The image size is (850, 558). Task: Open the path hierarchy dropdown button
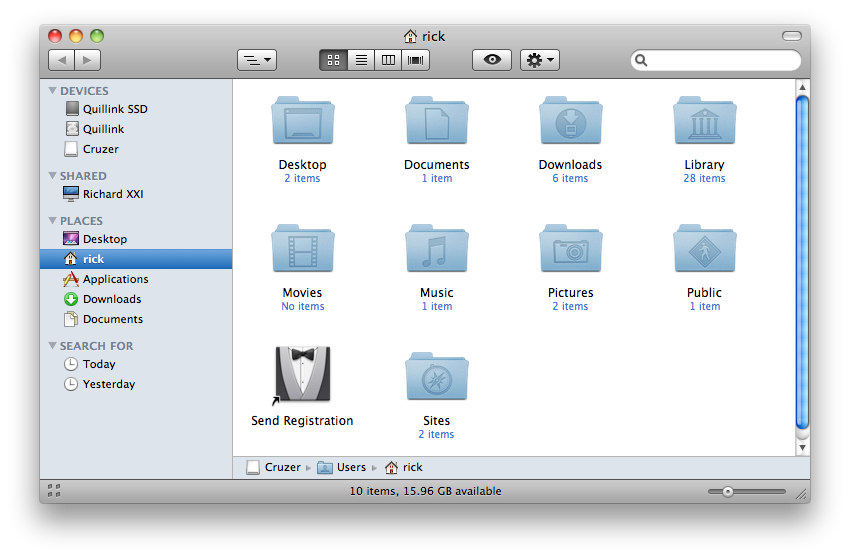point(257,60)
